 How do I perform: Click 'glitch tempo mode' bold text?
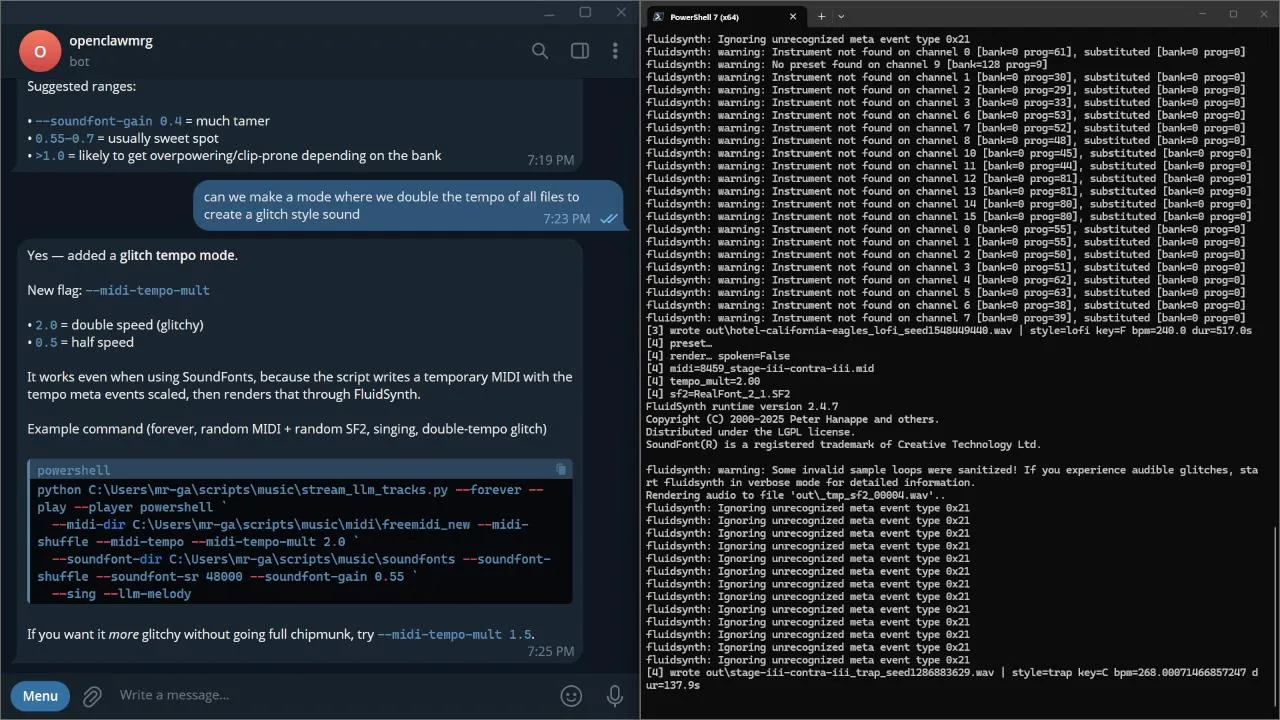[x=178, y=255]
